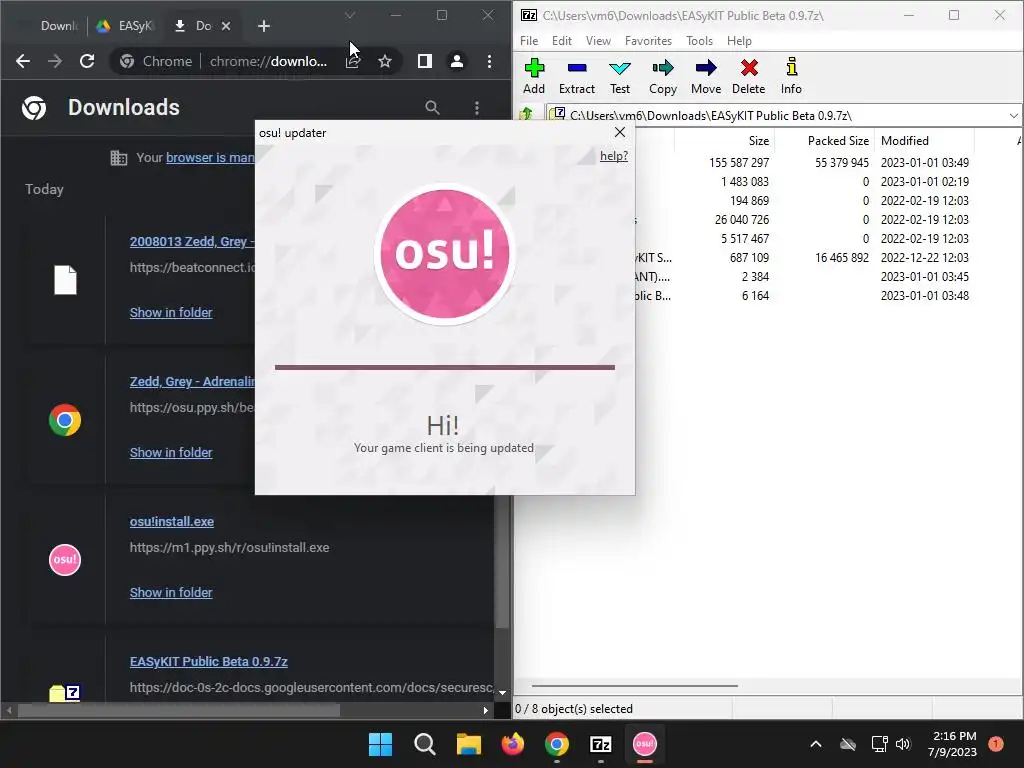The image size is (1024, 768).
Task: Open File Explorer from the taskbar
Action: click(x=468, y=744)
